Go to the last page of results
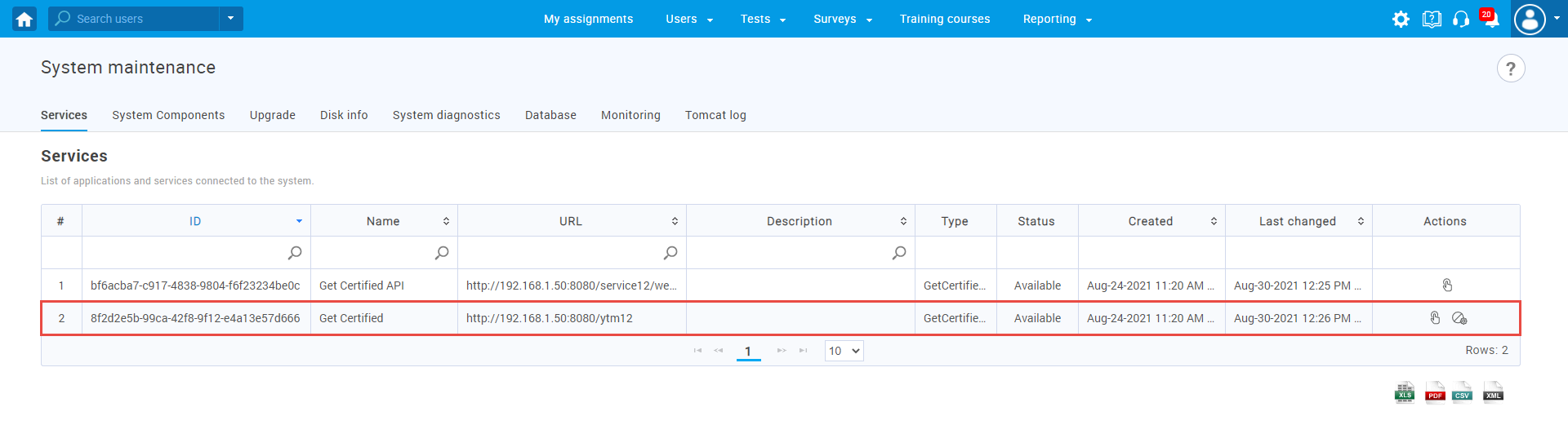This screenshot has width=1568, height=425. click(x=804, y=351)
